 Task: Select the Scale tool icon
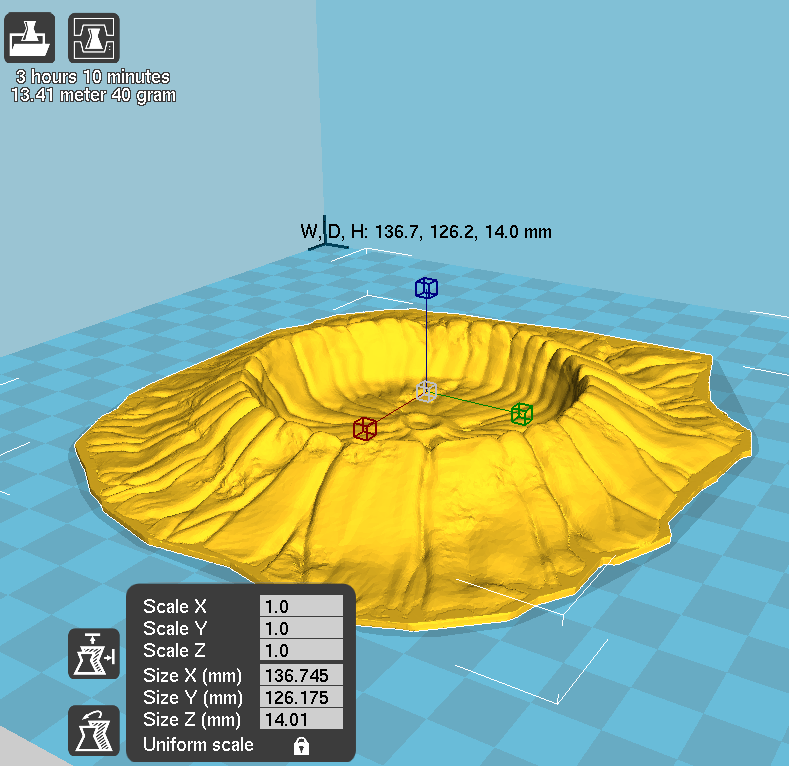[x=94, y=653]
